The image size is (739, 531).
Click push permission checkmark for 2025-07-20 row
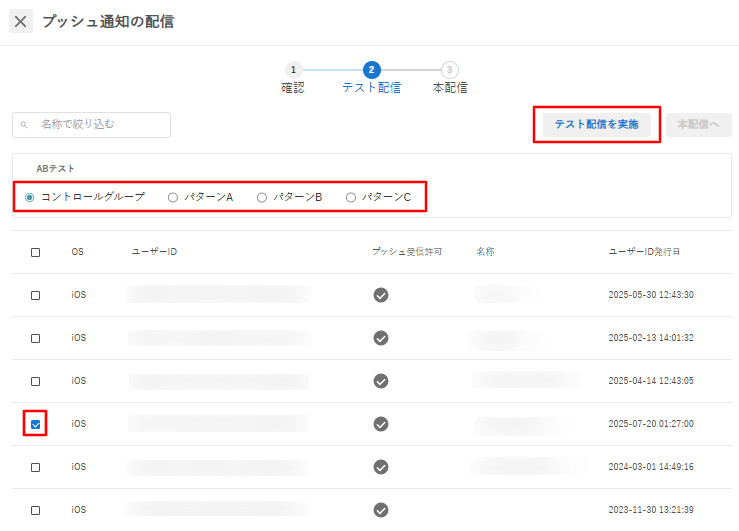click(381, 424)
